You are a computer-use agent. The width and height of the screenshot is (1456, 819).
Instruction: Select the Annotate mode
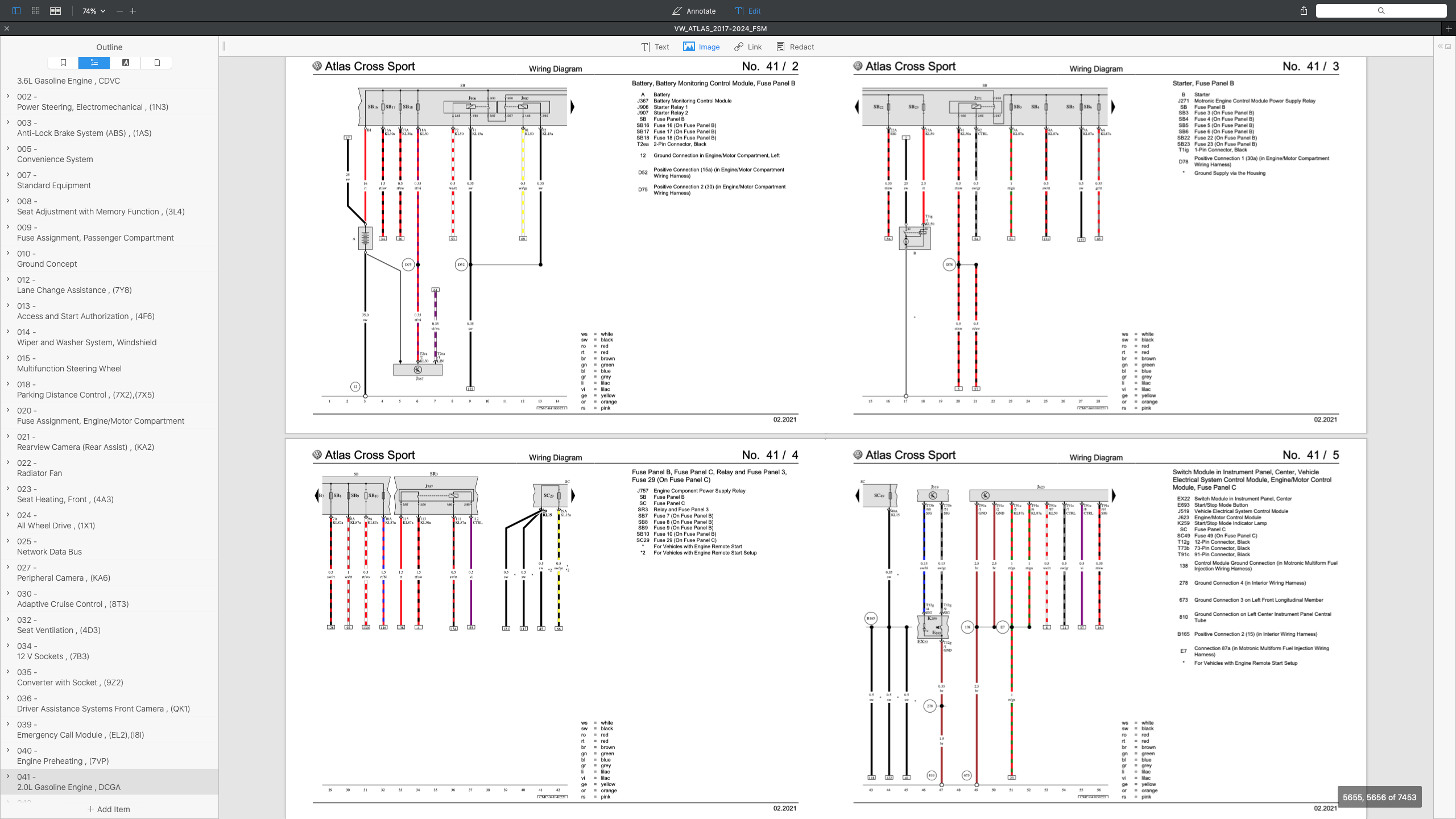[x=694, y=11]
